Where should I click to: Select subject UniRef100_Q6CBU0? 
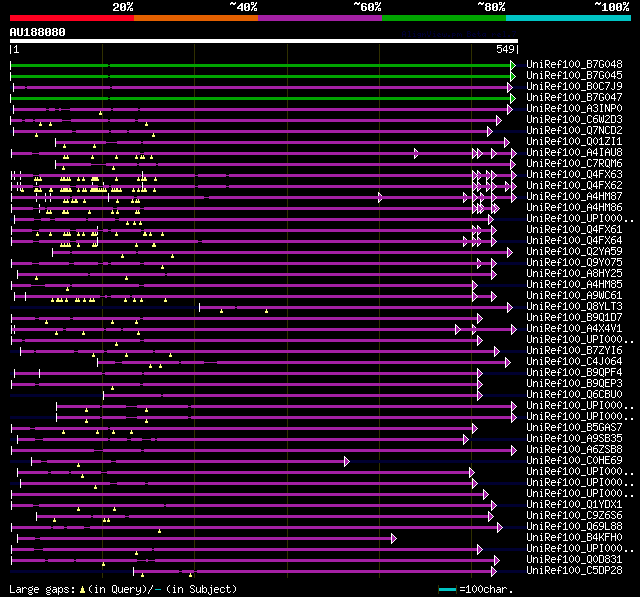click(574, 395)
